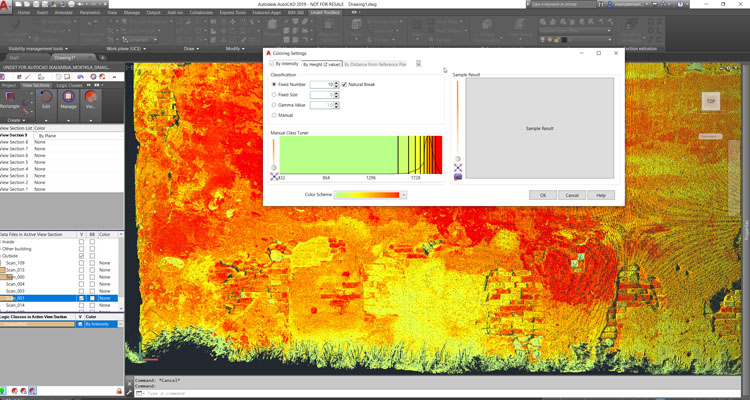Click Cancel in Coloring Settings
750x400 pixels.
(x=572, y=195)
